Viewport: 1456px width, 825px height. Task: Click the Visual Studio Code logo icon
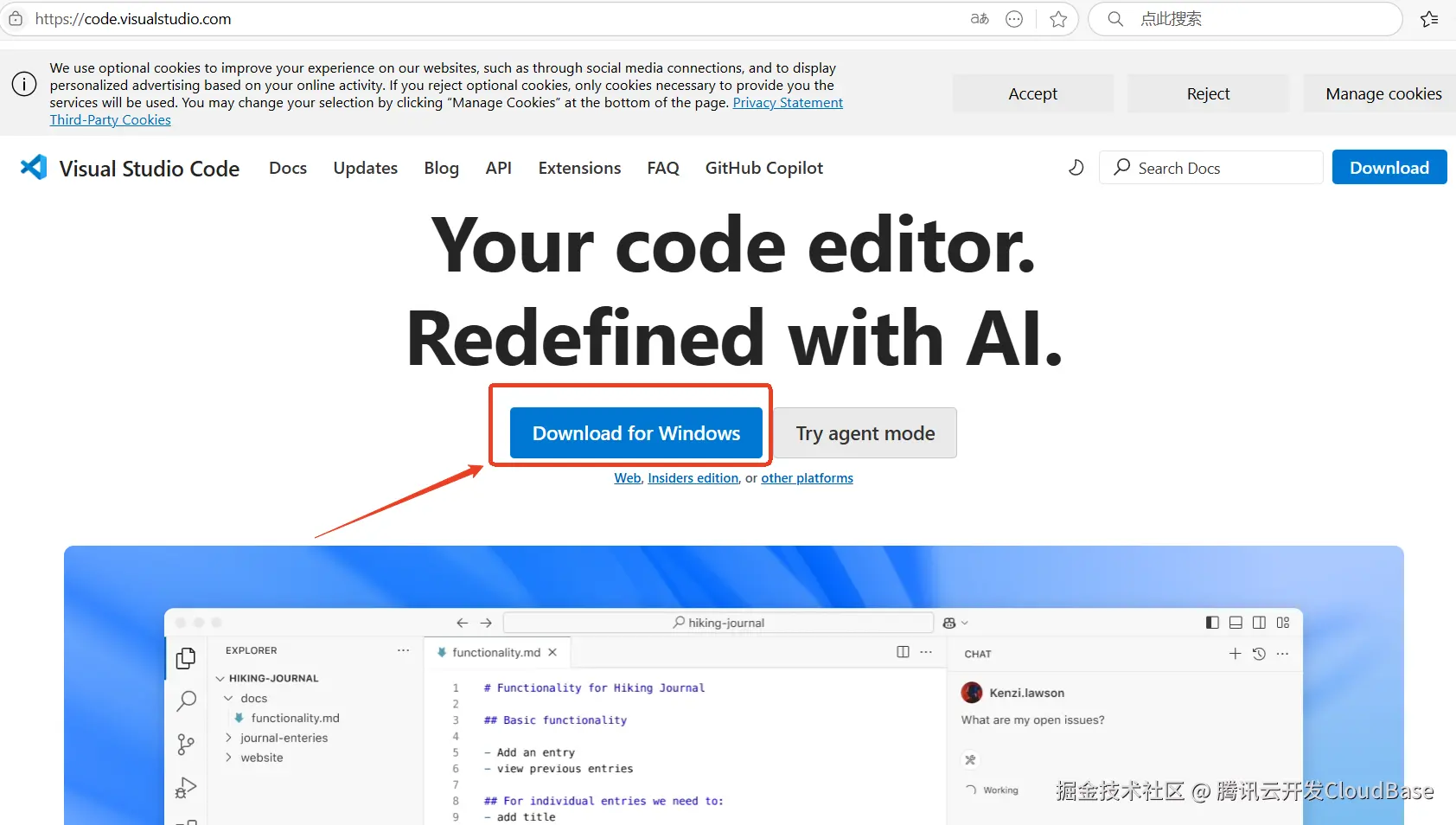[34, 167]
